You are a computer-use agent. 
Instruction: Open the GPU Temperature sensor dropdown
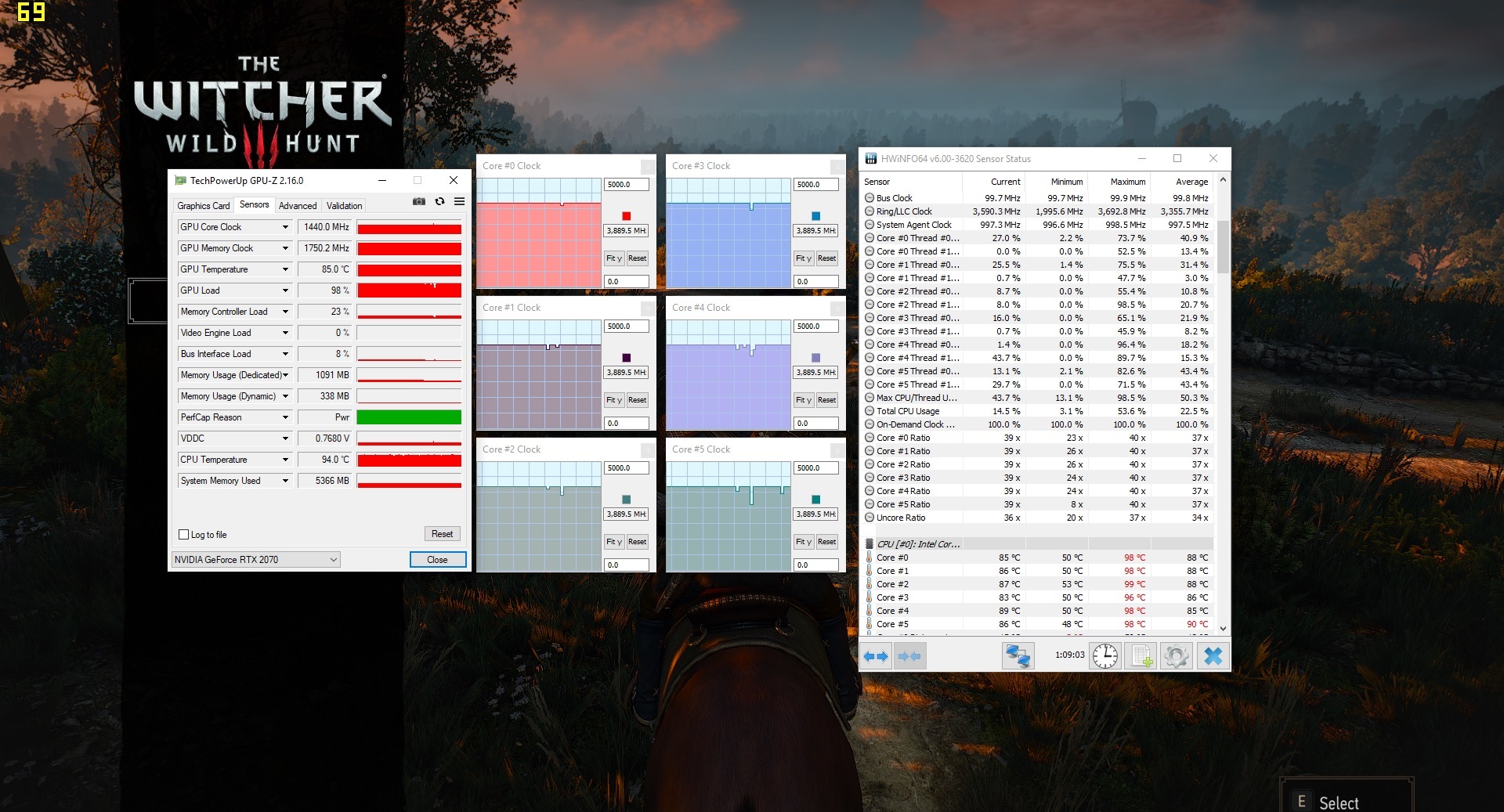(285, 269)
